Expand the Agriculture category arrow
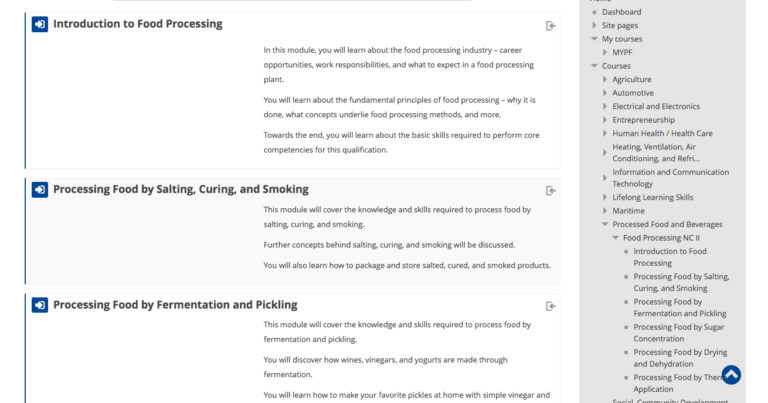 [605, 79]
